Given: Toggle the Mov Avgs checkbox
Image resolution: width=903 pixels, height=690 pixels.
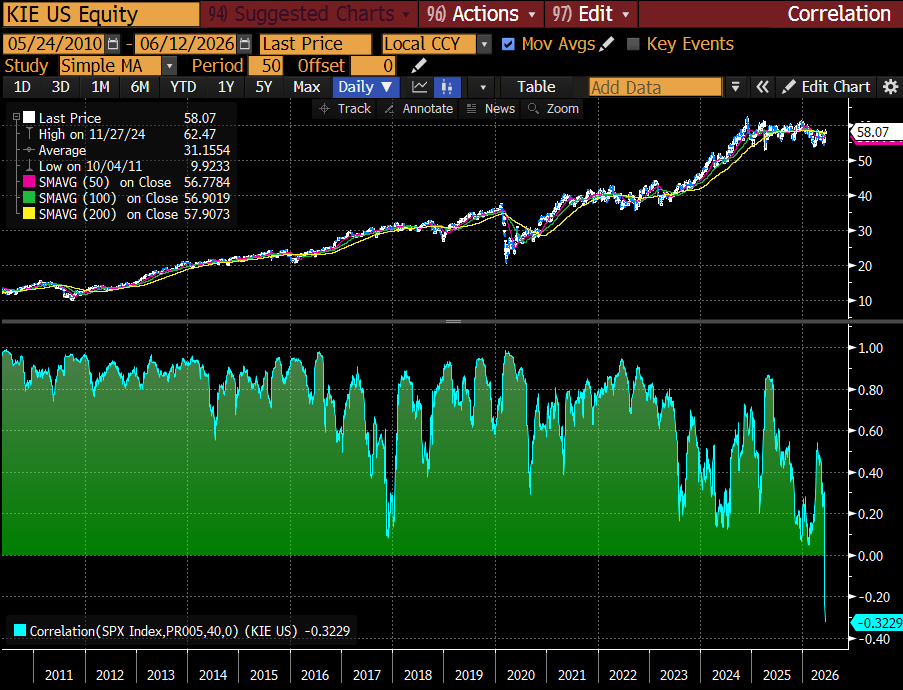Looking at the screenshot, I should (x=508, y=44).
